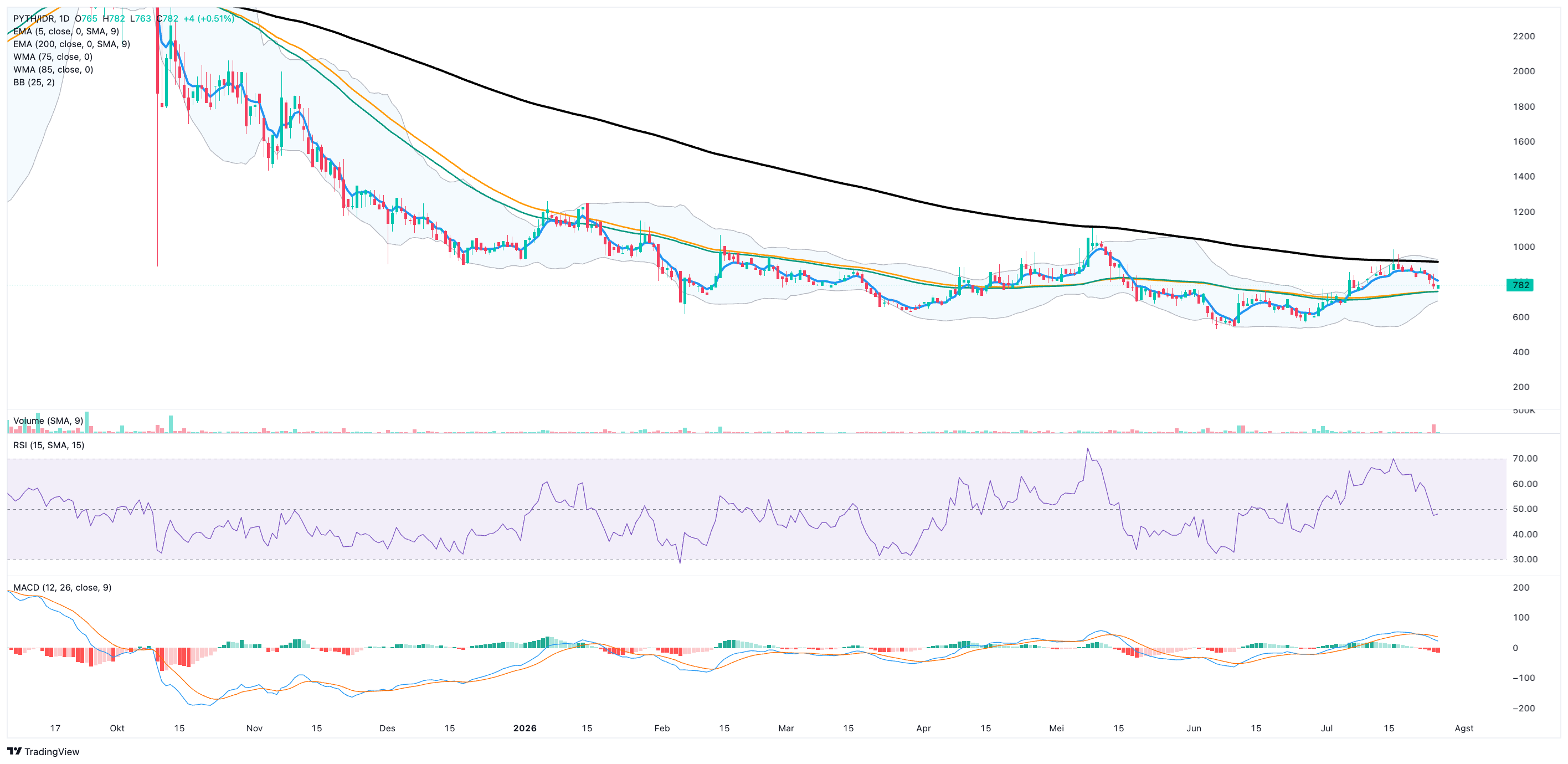
Task: Select the RSI (15, SMA, 15) legend
Action: (x=49, y=445)
